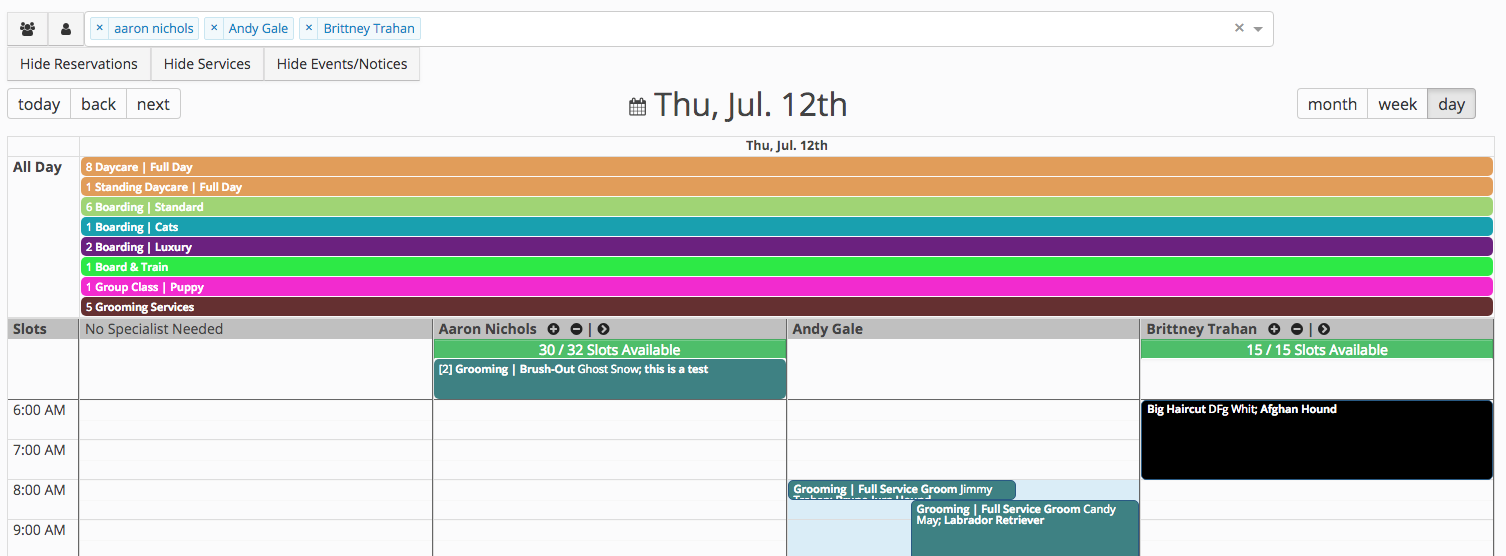
Task: Click Brittney Trahan right arrow icon
Action: (x=1323, y=329)
